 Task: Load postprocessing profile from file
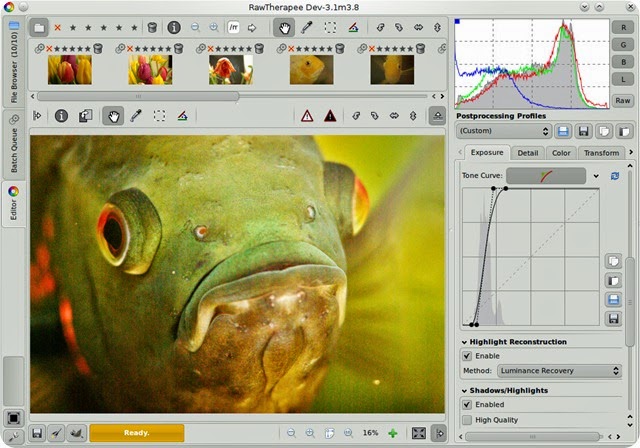point(563,131)
